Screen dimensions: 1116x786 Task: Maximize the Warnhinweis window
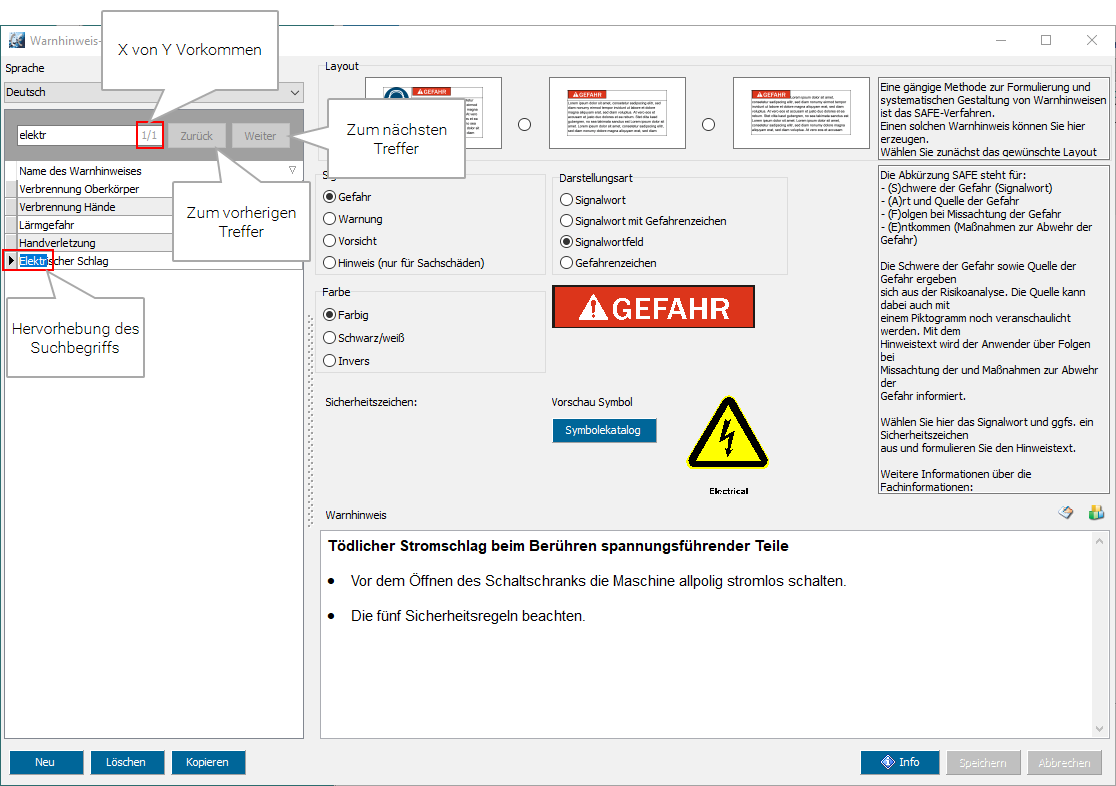[1045, 41]
